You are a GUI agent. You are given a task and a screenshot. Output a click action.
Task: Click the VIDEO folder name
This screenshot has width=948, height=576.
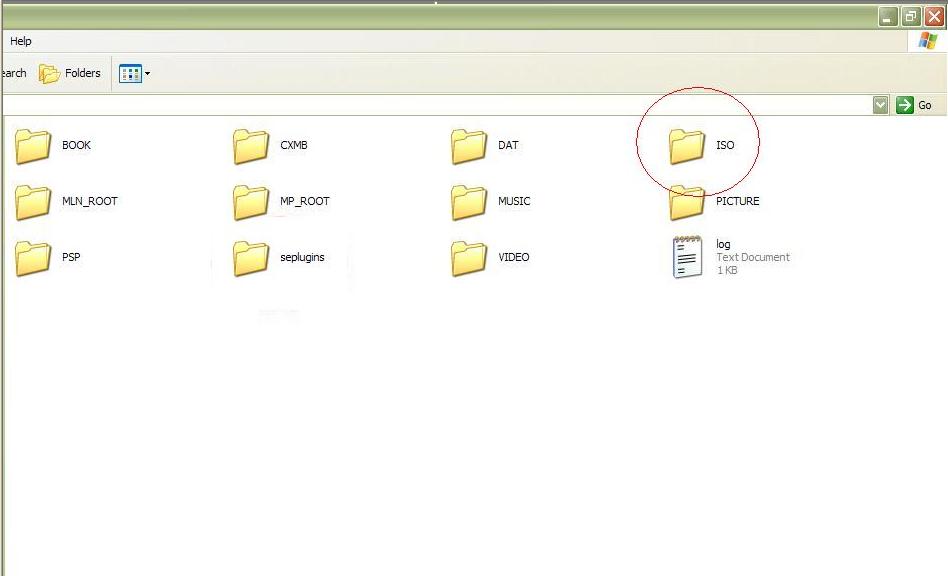click(513, 257)
